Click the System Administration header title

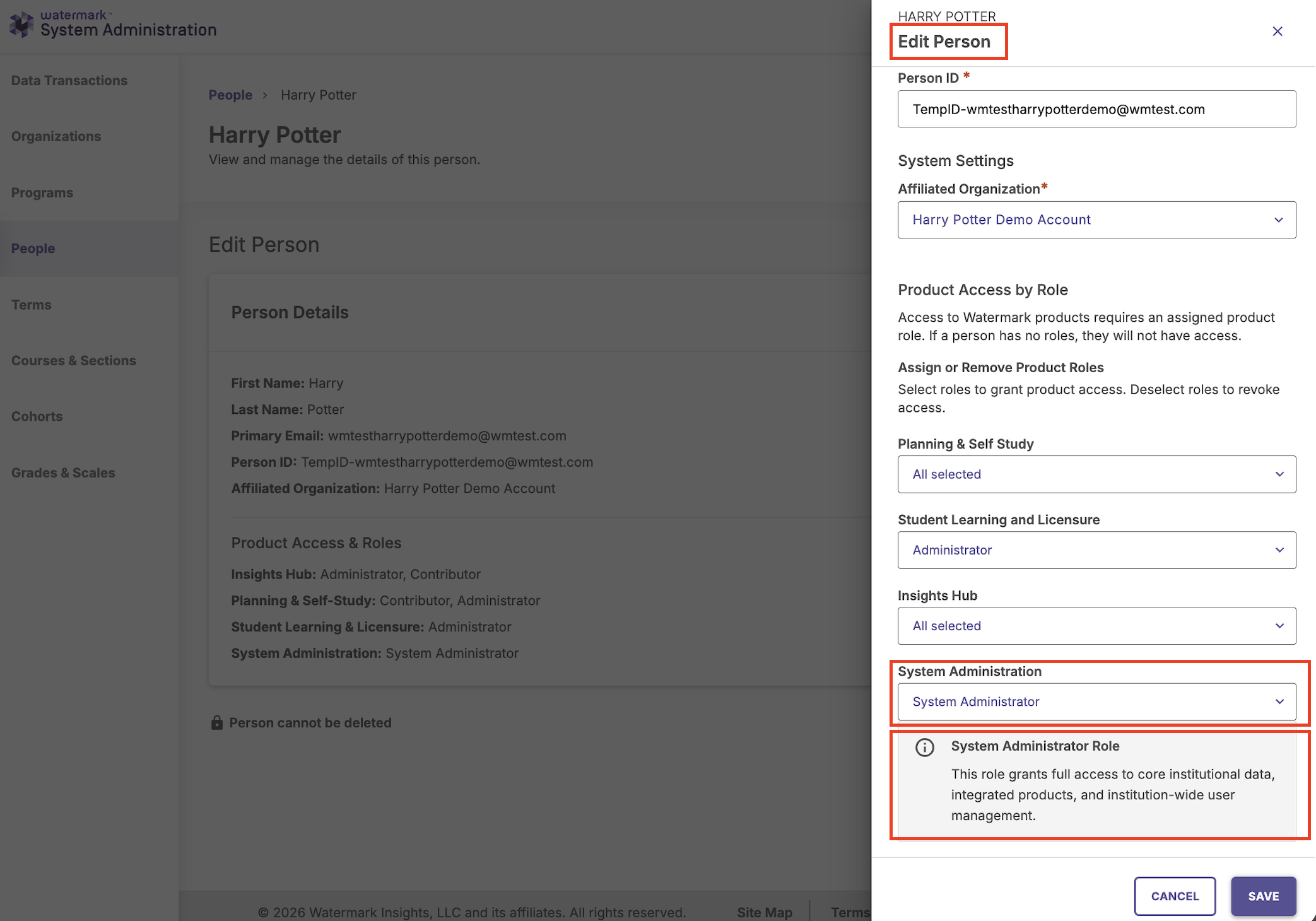pyautogui.click(x=128, y=30)
